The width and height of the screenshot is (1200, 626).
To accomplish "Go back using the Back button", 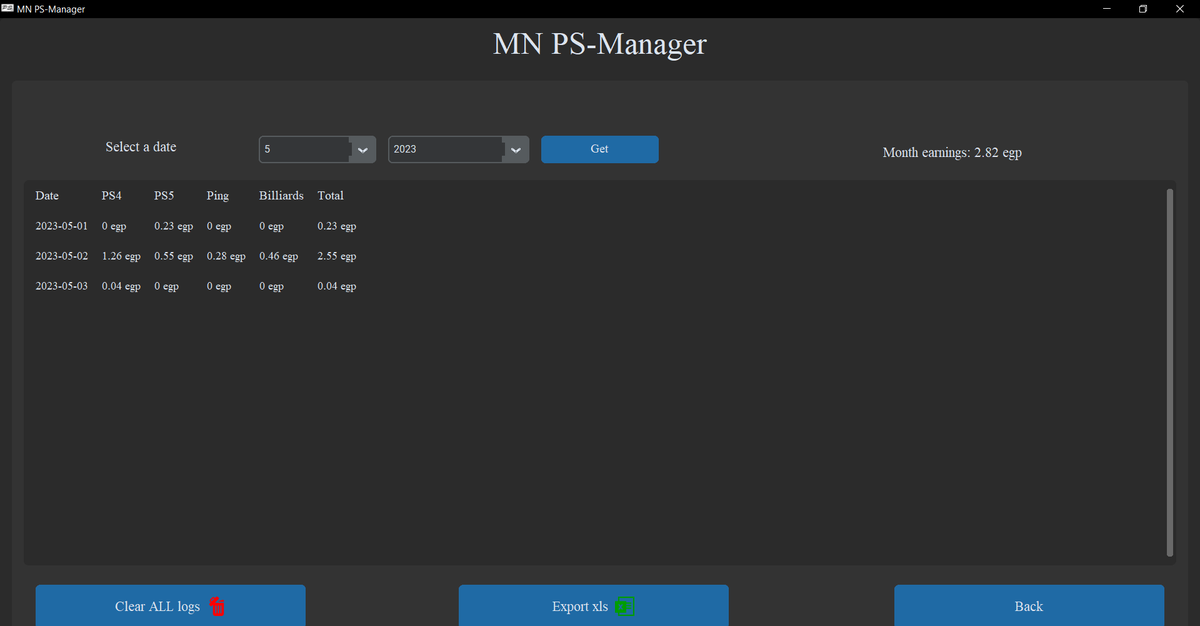I will pos(1029,605).
